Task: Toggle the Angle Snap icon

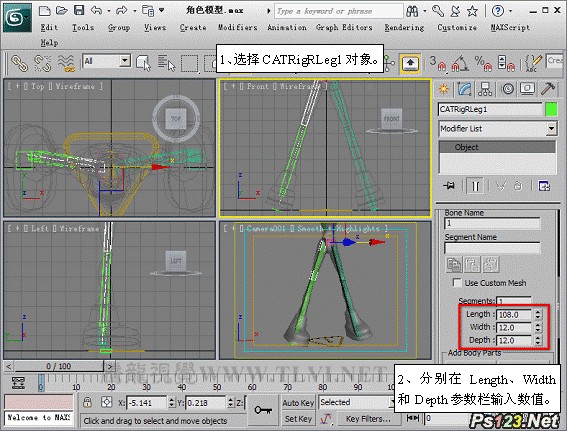Action: (x=459, y=63)
